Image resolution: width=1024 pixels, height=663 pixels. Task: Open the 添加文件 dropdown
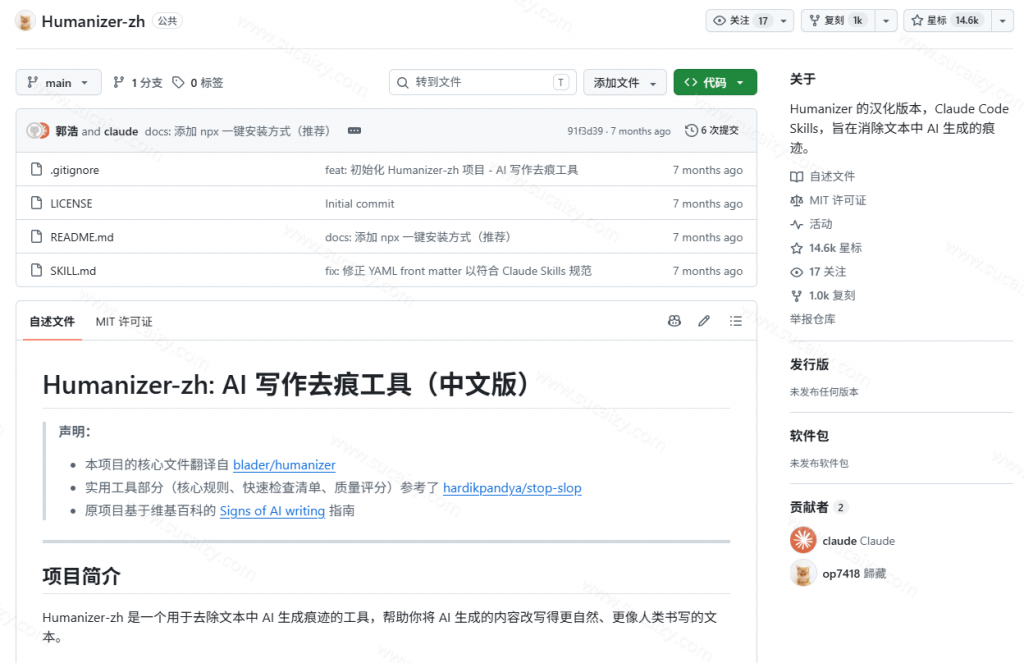point(624,82)
